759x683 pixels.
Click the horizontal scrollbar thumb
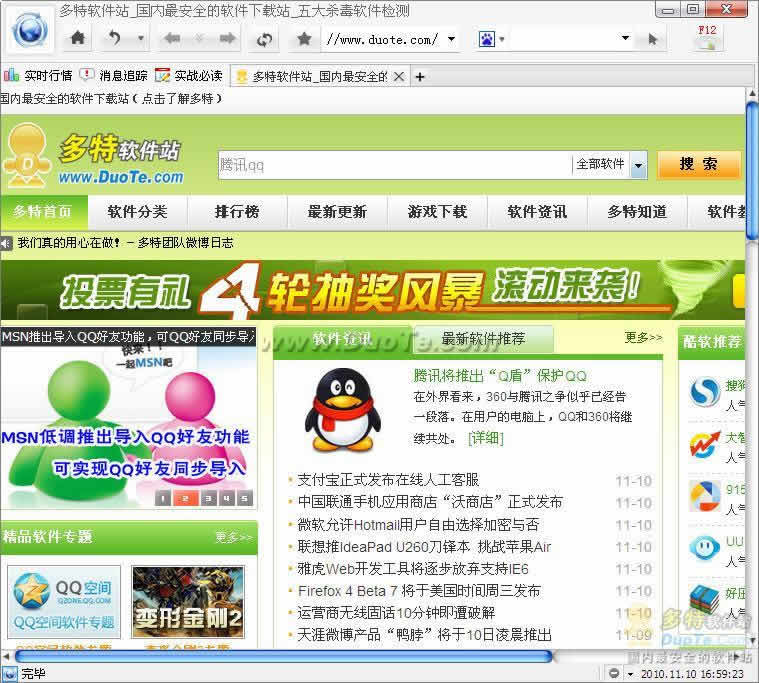(284, 656)
